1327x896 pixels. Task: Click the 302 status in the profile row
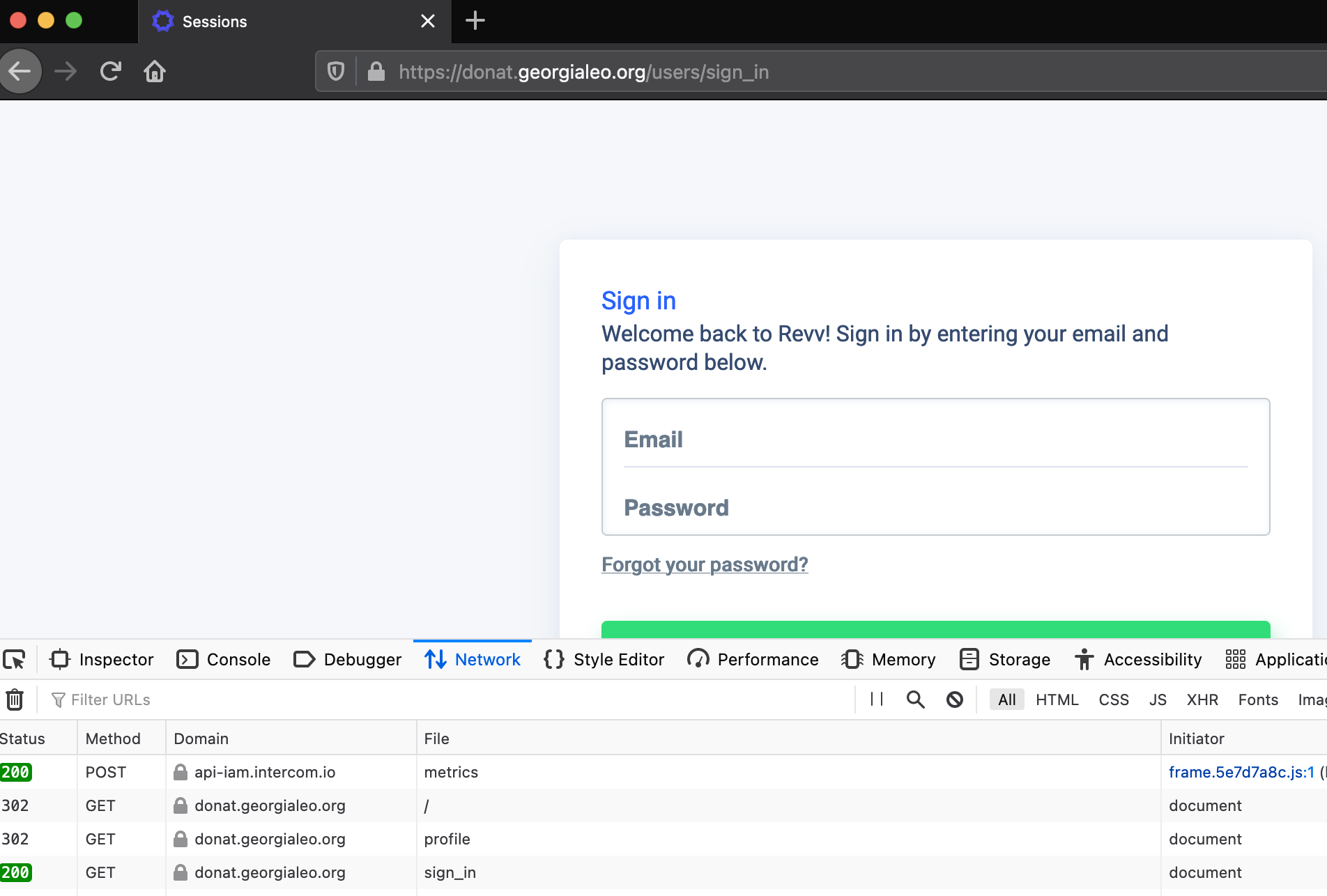[15, 839]
